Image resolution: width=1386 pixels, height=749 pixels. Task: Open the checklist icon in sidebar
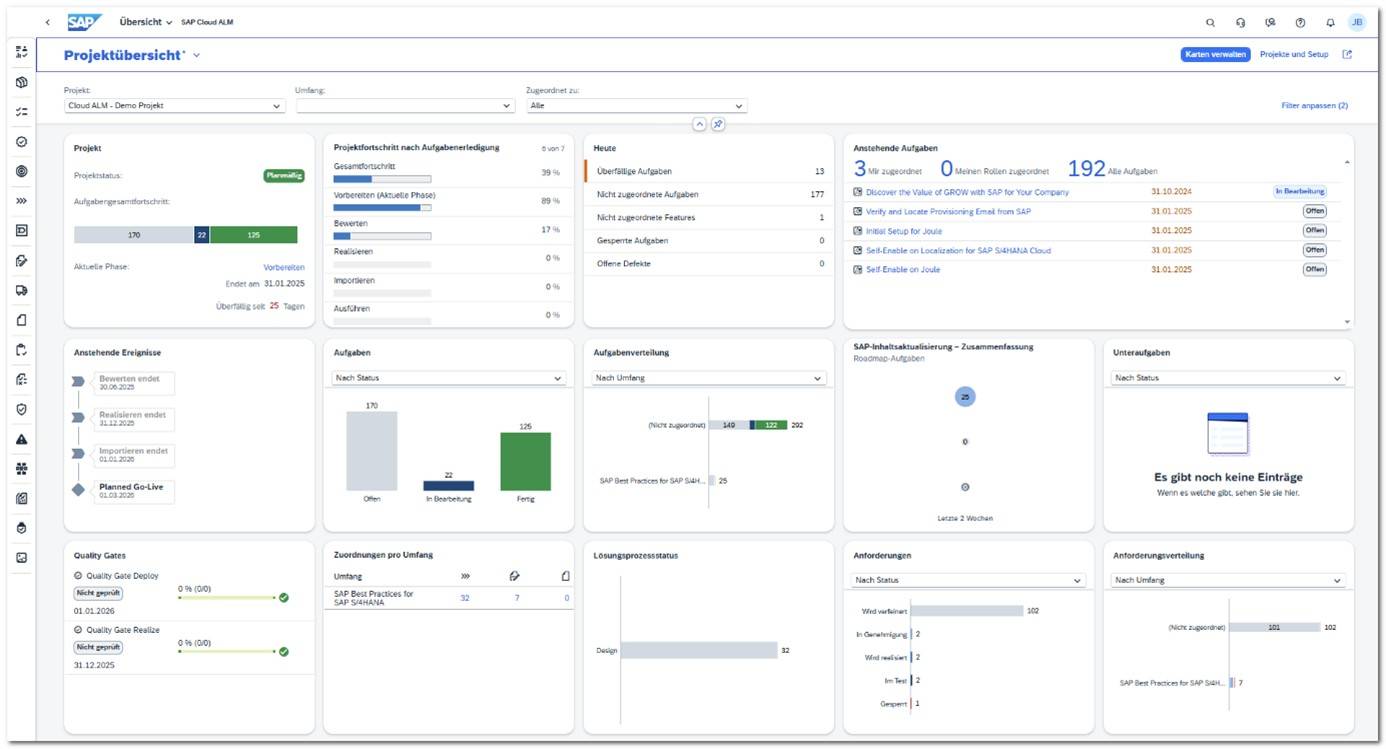coord(21,112)
